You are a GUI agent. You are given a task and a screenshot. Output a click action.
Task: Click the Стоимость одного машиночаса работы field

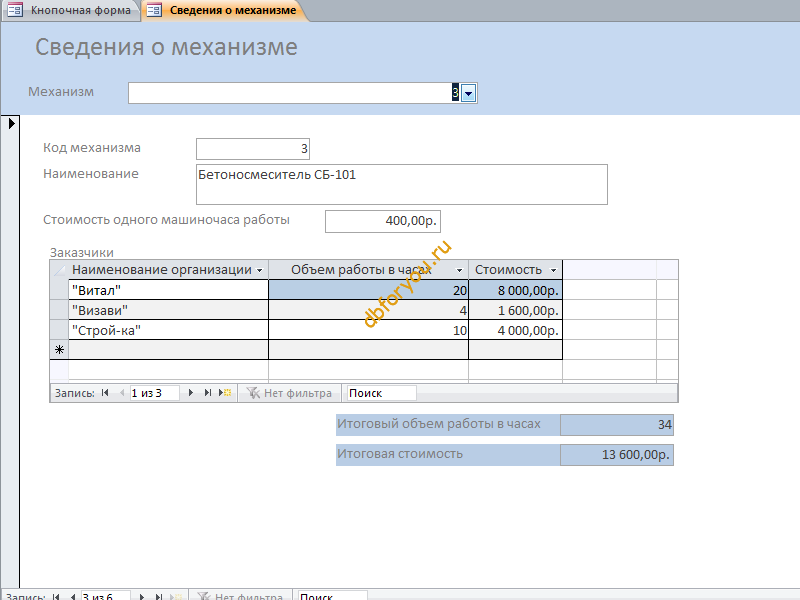(x=383, y=221)
